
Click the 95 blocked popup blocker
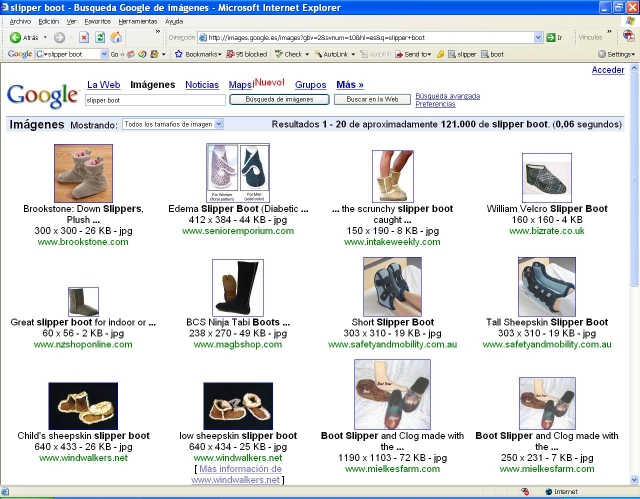click(247, 54)
